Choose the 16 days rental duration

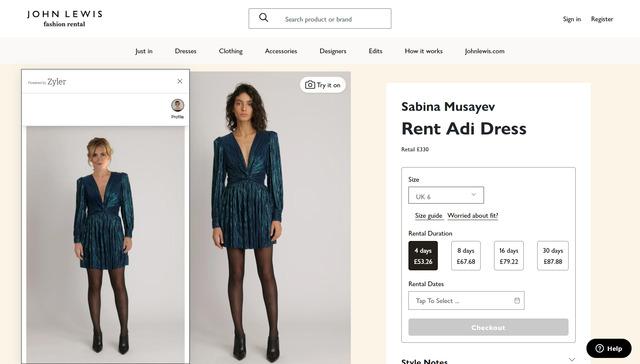(x=509, y=255)
